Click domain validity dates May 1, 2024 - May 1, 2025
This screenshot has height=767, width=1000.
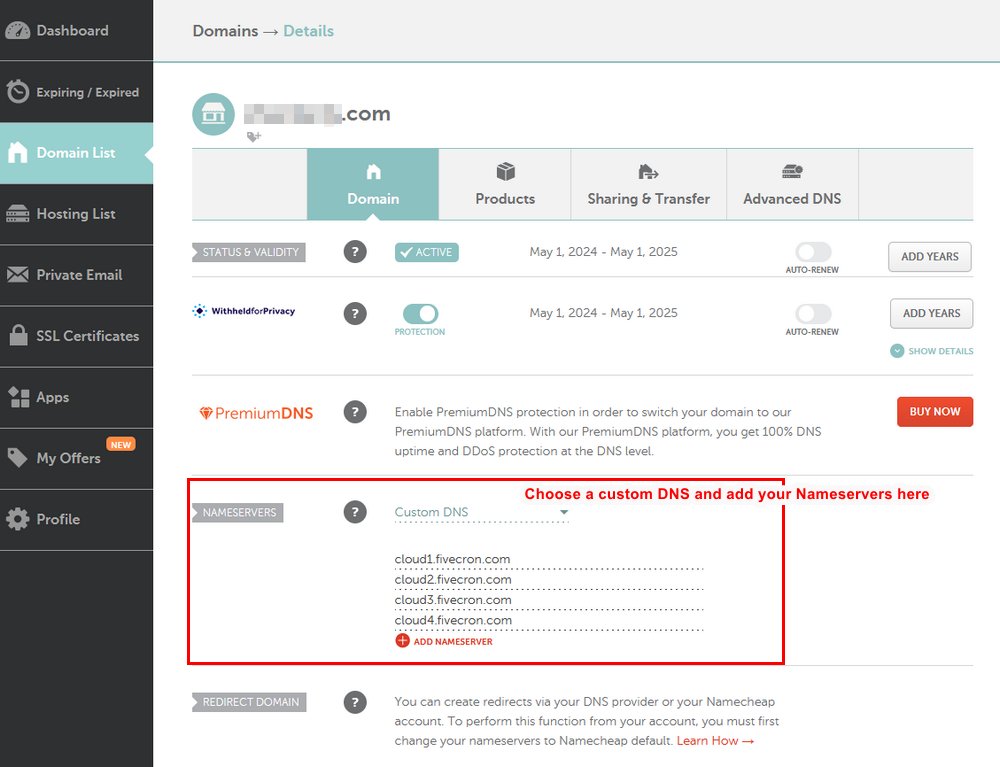[603, 252]
